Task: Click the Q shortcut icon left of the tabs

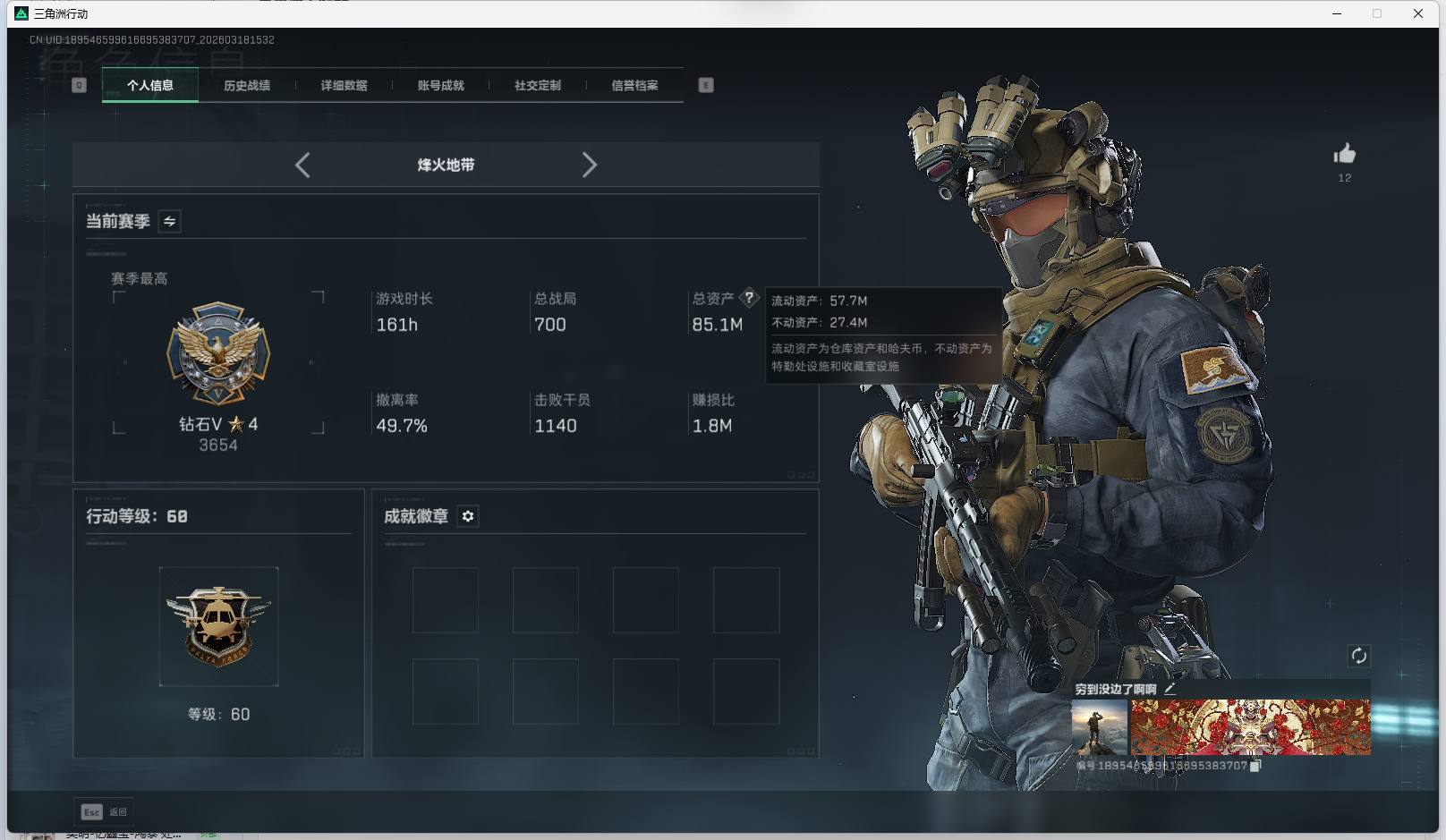Action: [x=80, y=85]
